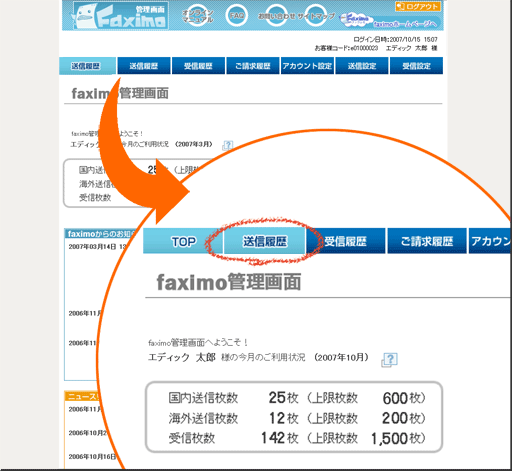Open the オンラインマニュアル circle link

pyautogui.click(x=198, y=16)
